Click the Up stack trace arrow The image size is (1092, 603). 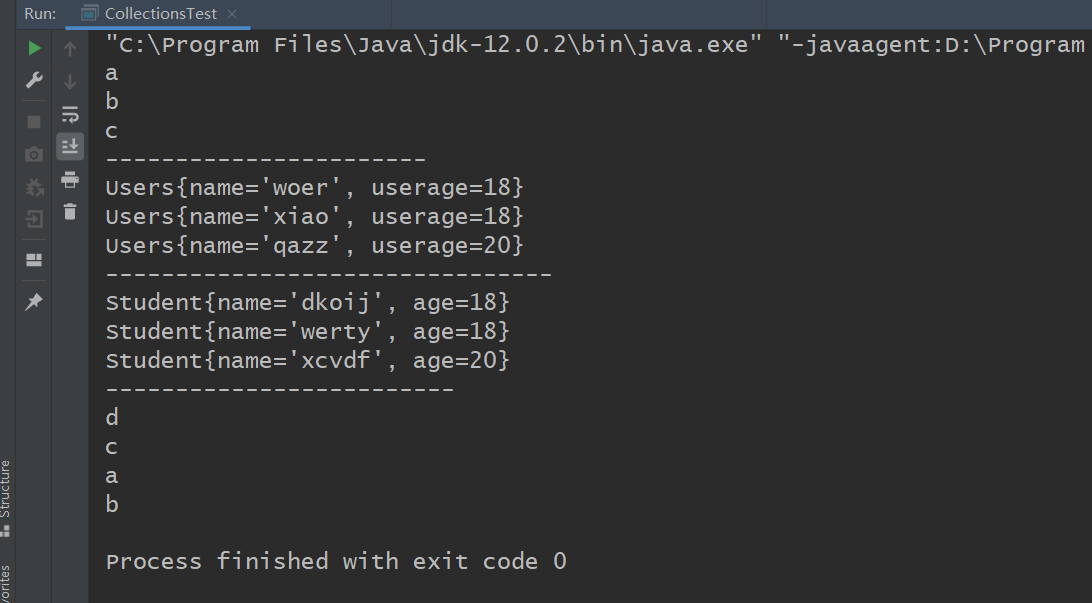coord(70,48)
